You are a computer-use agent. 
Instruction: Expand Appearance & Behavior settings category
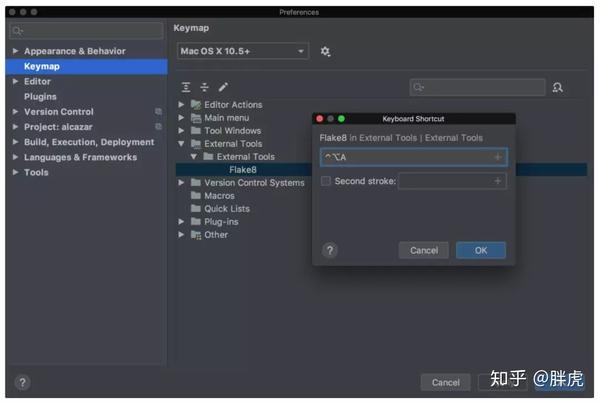coord(15,51)
